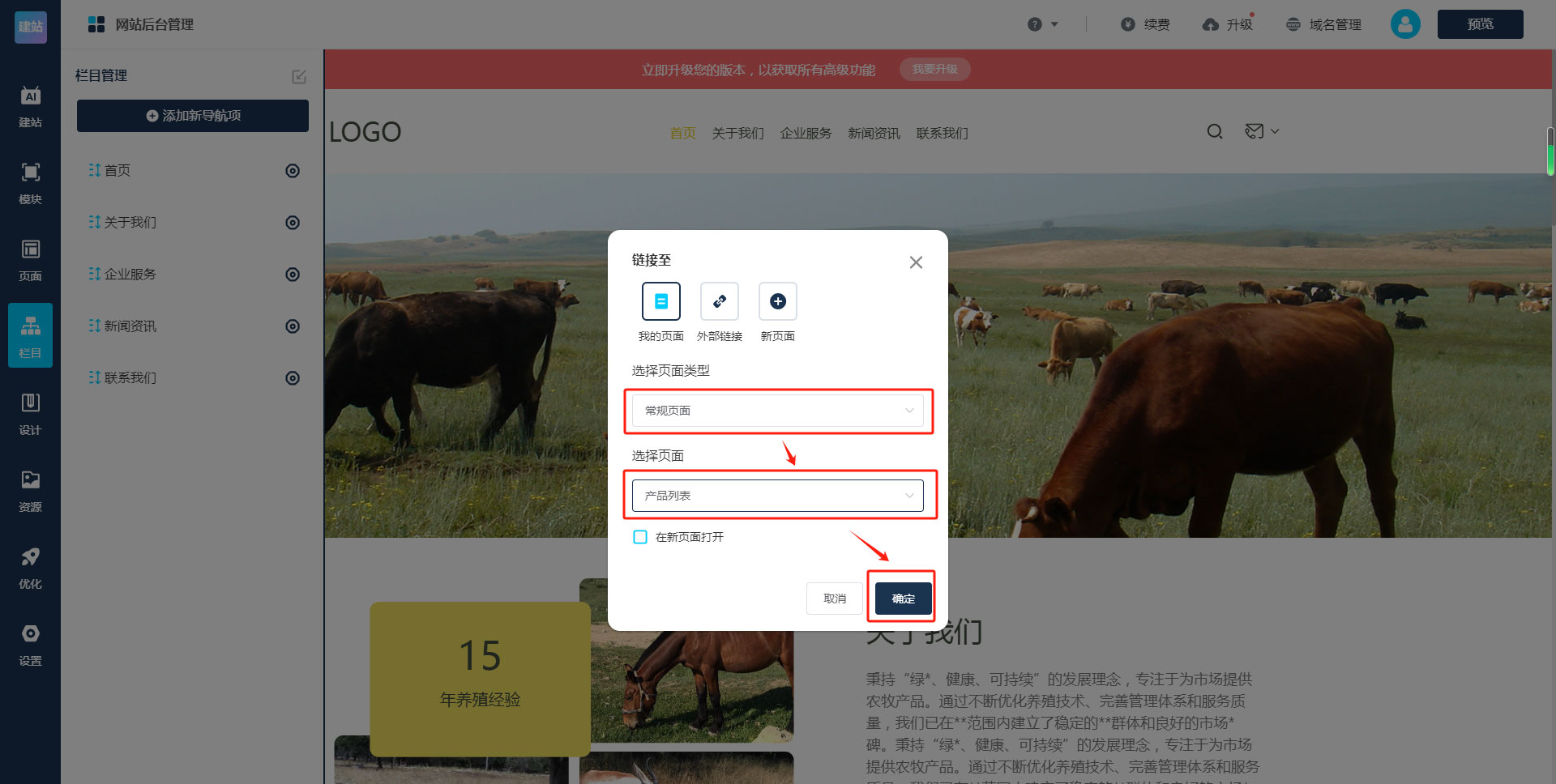Screen dimensions: 1556x784
Task: Click the search magnifier on site header
Action: (1215, 131)
